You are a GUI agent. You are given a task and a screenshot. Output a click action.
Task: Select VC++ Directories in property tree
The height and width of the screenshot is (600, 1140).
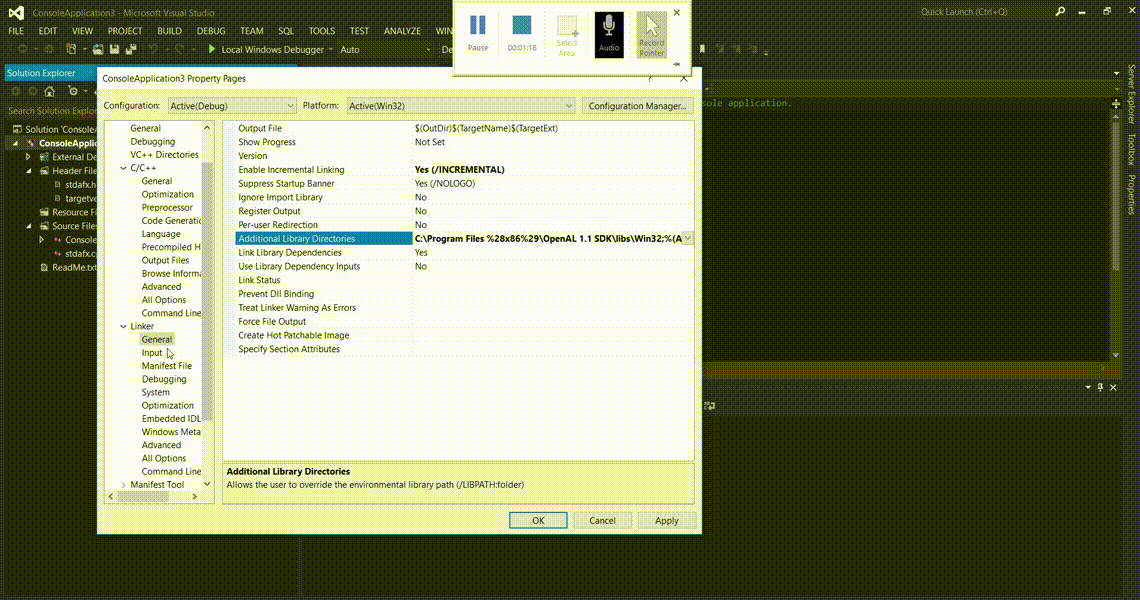click(x=164, y=155)
